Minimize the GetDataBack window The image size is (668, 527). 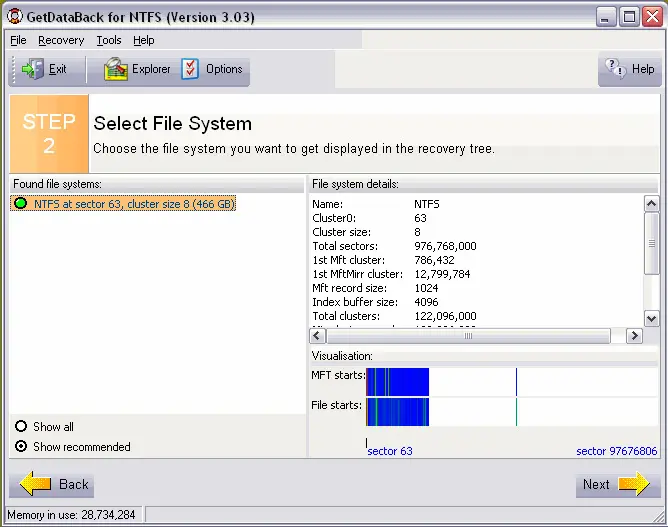coord(605,17)
